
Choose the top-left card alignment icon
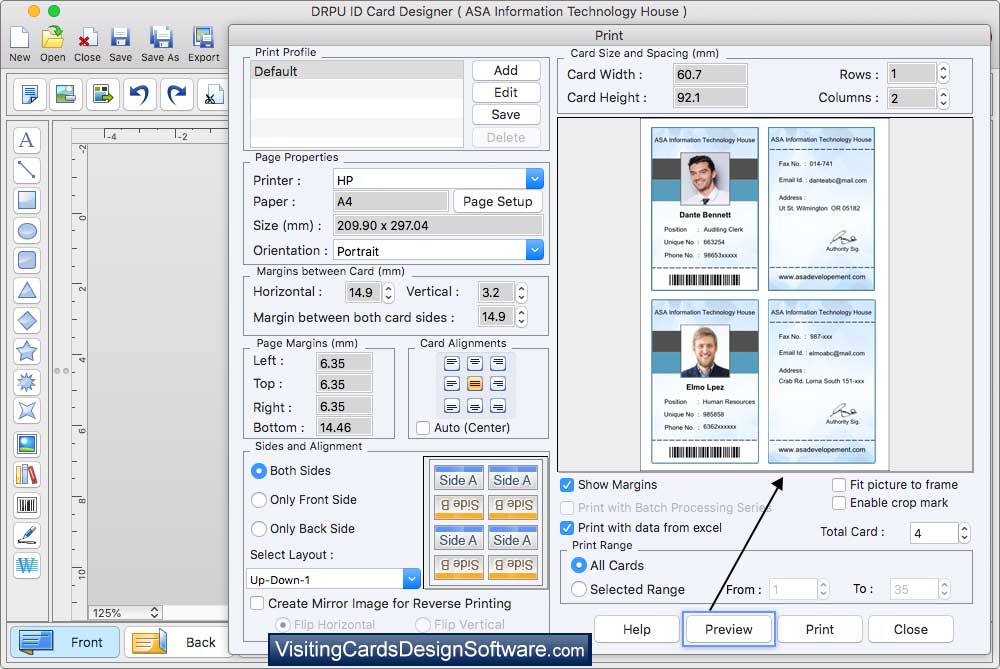pos(452,364)
